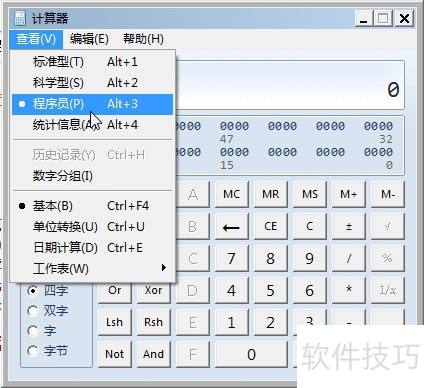Image resolution: width=424 pixels, height=388 pixels.
Task: Open the 查看(V) menu
Action: point(36,39)
